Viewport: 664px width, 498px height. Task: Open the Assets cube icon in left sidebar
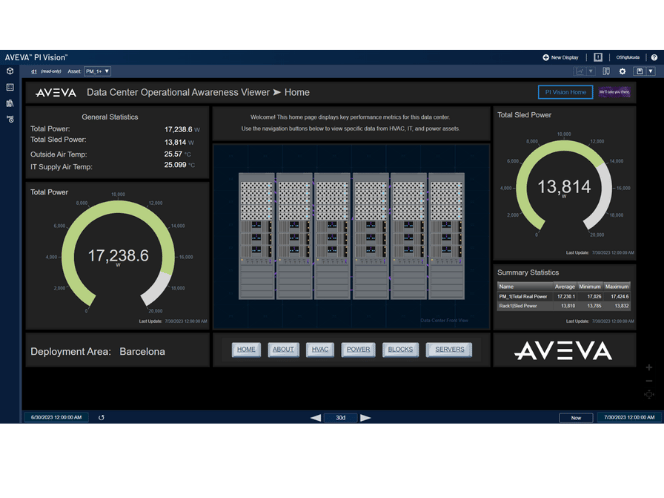click(x=10, y=71)
